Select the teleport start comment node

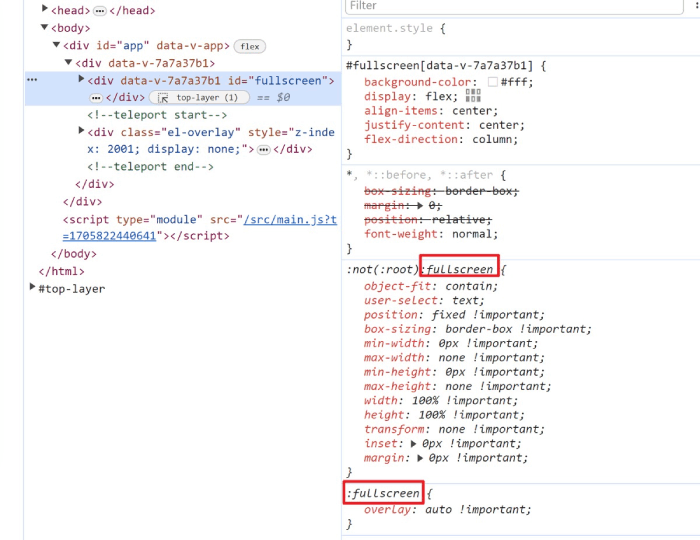[x=157, y=115]
